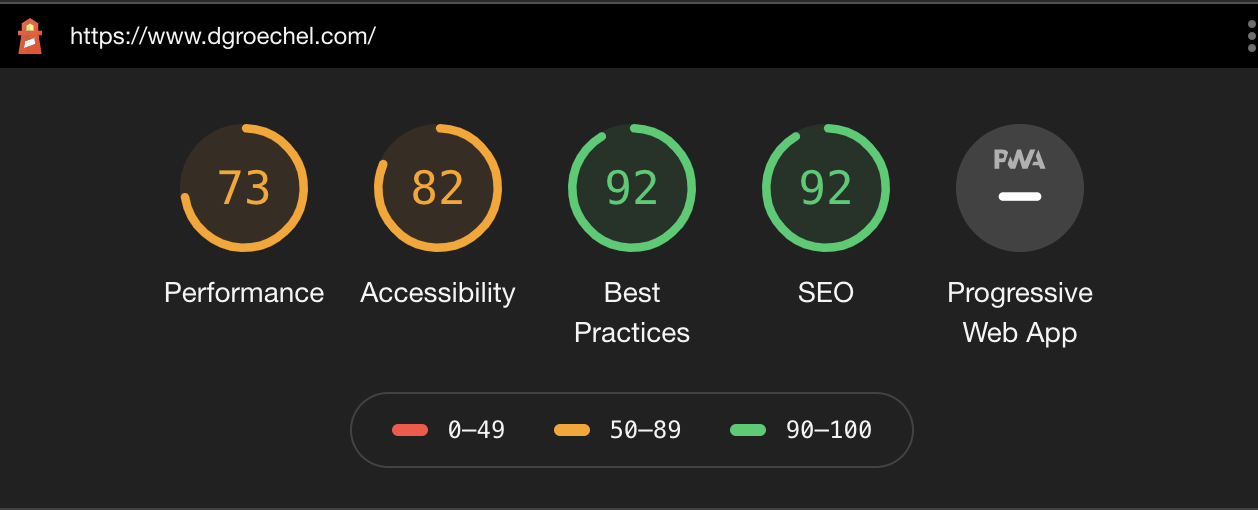This screenshot has height=510, width=1258.
Task: Open the three-dot tools menu
Action: [1251, 36]
